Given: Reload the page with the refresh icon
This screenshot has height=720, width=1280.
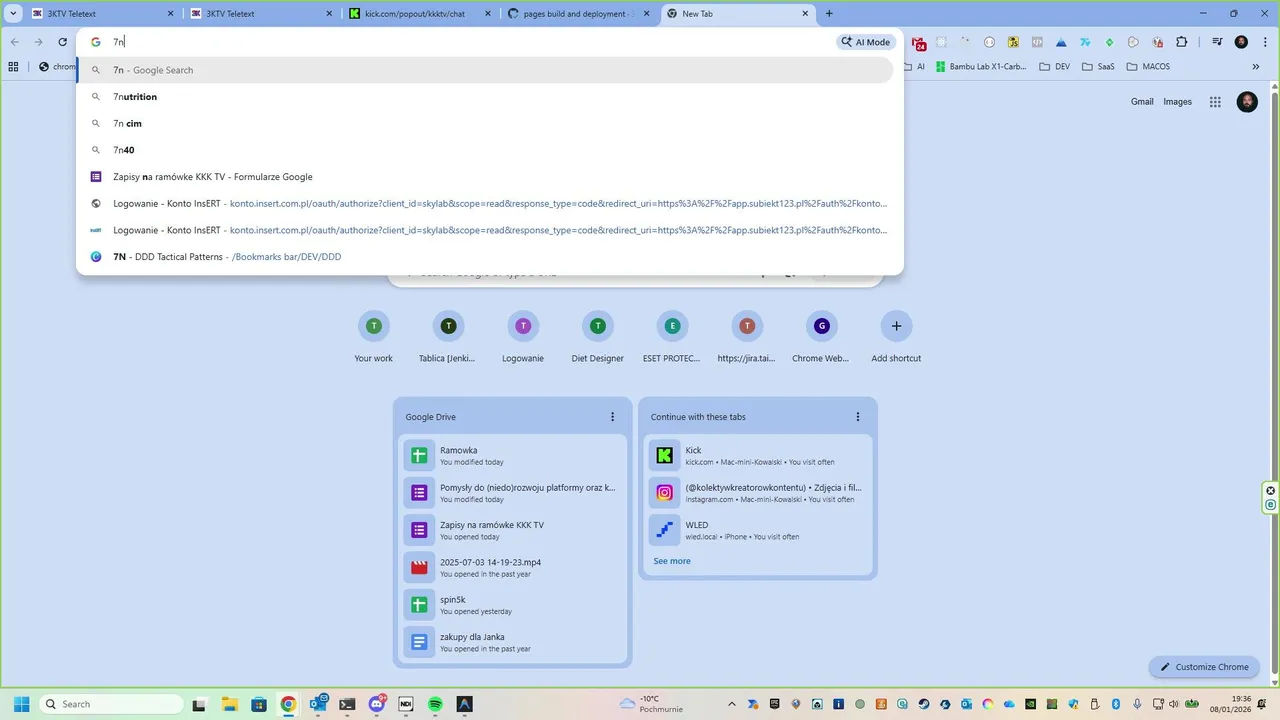Looking at the screenshot, I should (62, 42).
